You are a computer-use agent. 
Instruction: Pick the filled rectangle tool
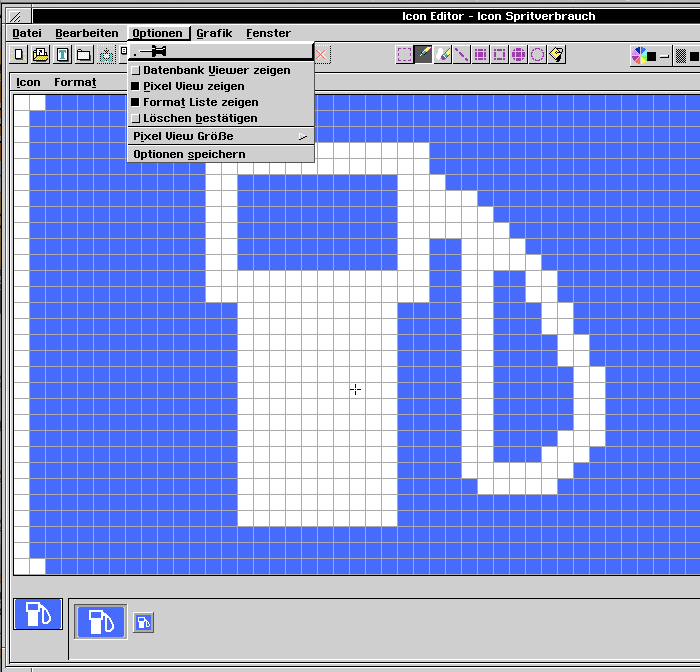(x=481, y=55)
